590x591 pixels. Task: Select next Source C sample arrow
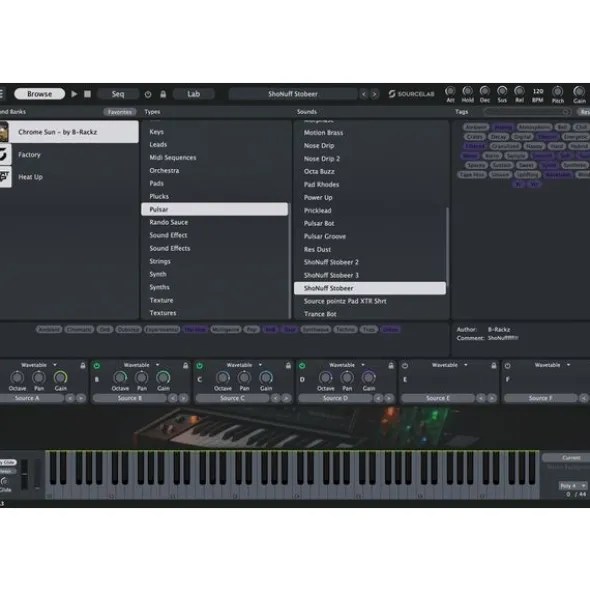(286, 398)
